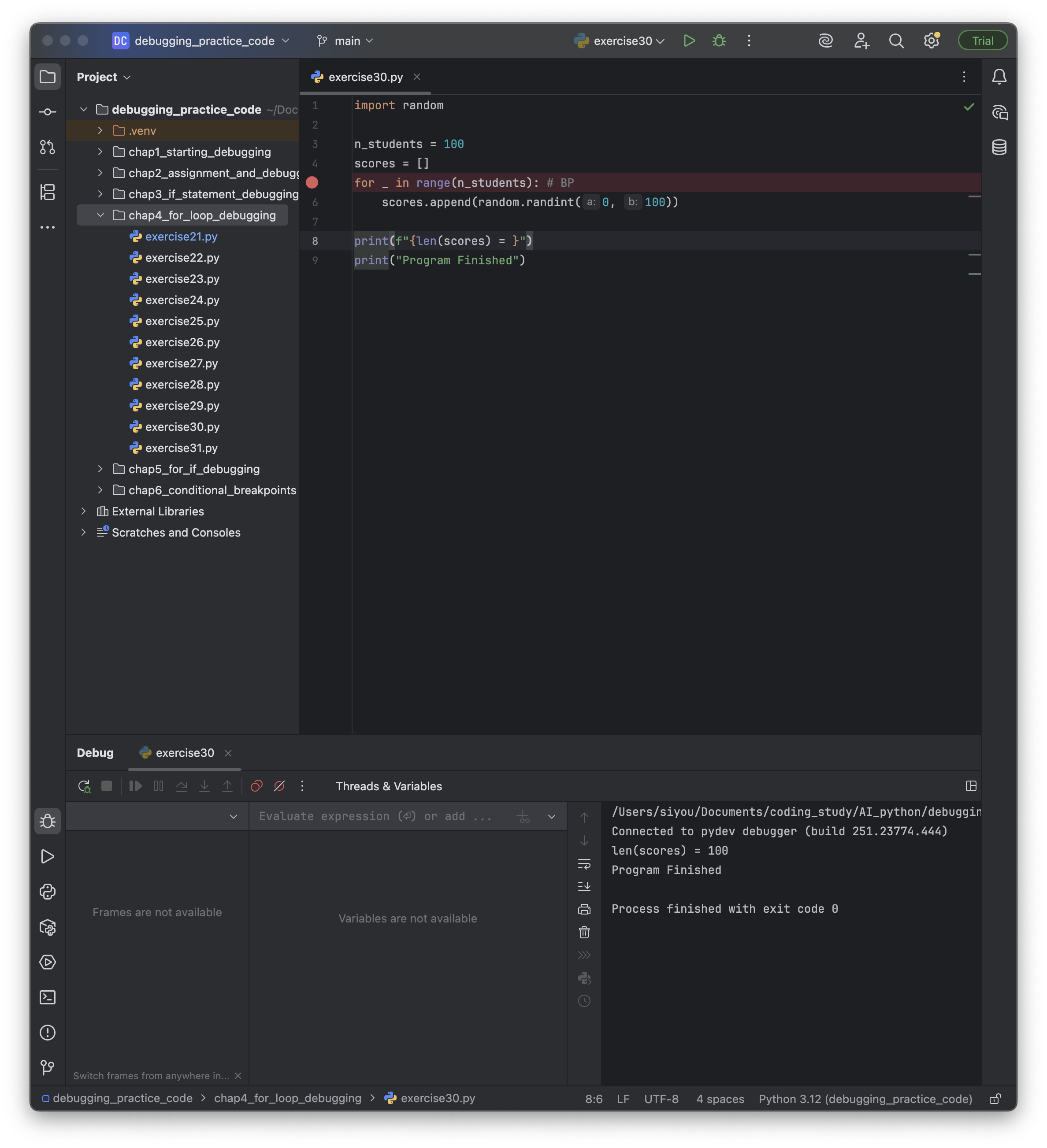The height and width of the screenshot is (1148, 1047).
Task: Click Step Out in debug toolbar
Action: point(226,786)
